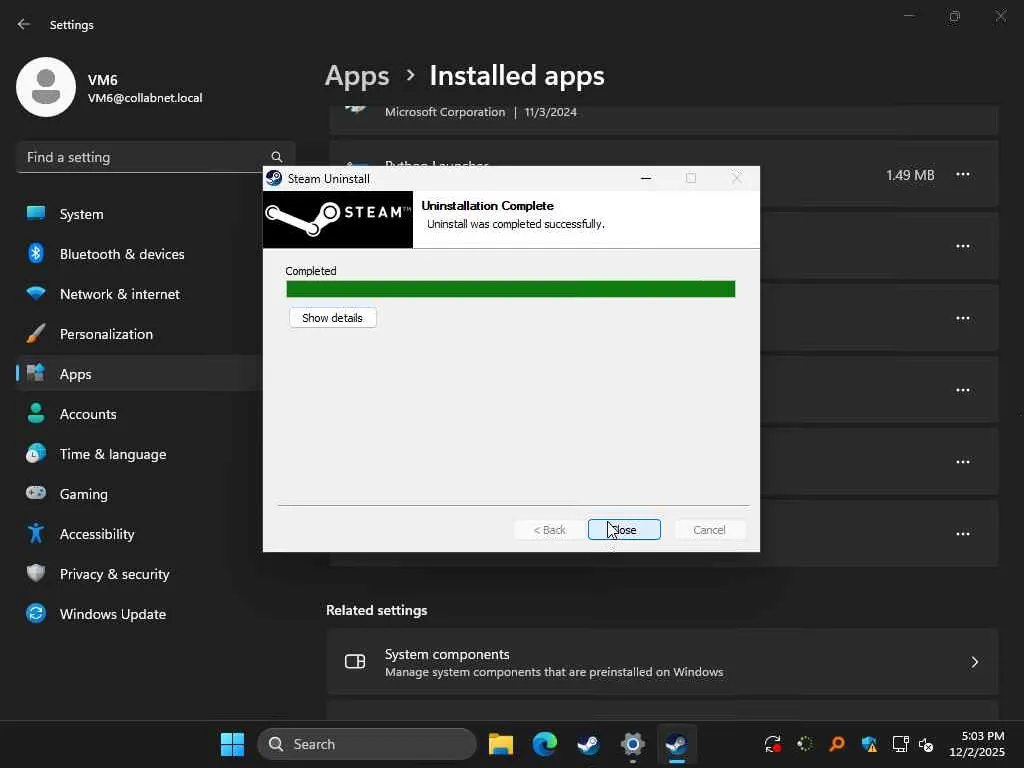Minimize the Settings window

coord(909,16)
